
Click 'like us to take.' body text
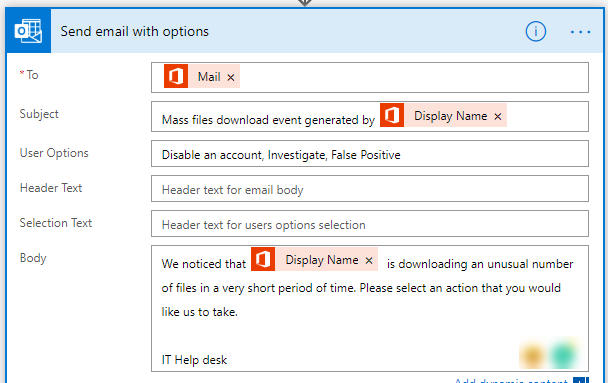pos(199,312)
